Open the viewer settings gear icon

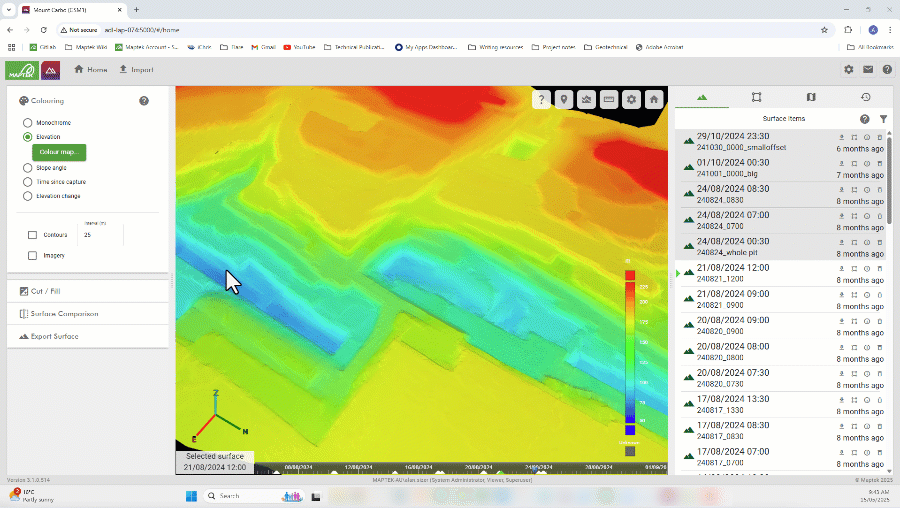[631, 99]
